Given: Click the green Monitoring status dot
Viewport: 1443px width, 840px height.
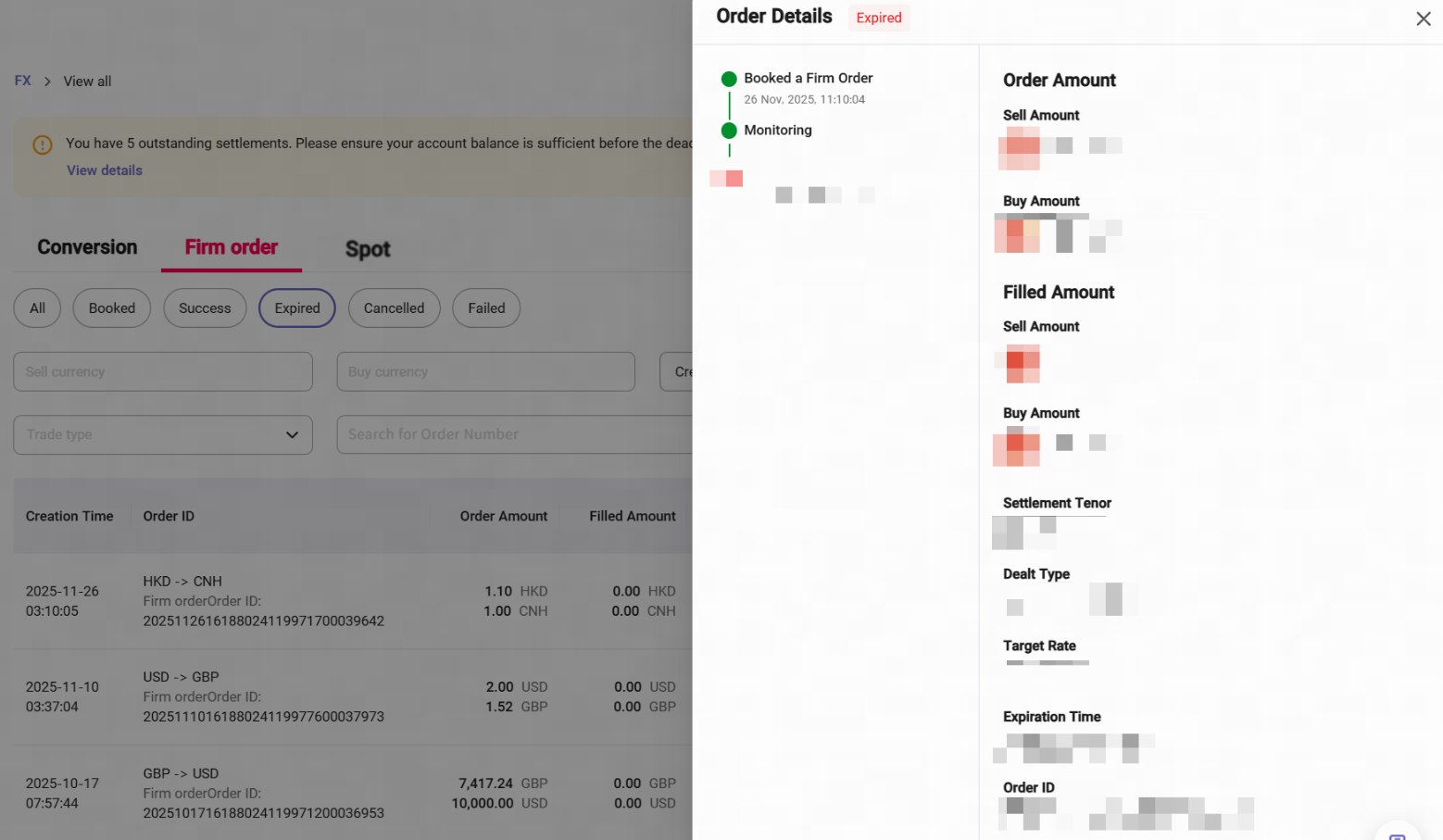Looking at the screenshot, I should point(729,131).
